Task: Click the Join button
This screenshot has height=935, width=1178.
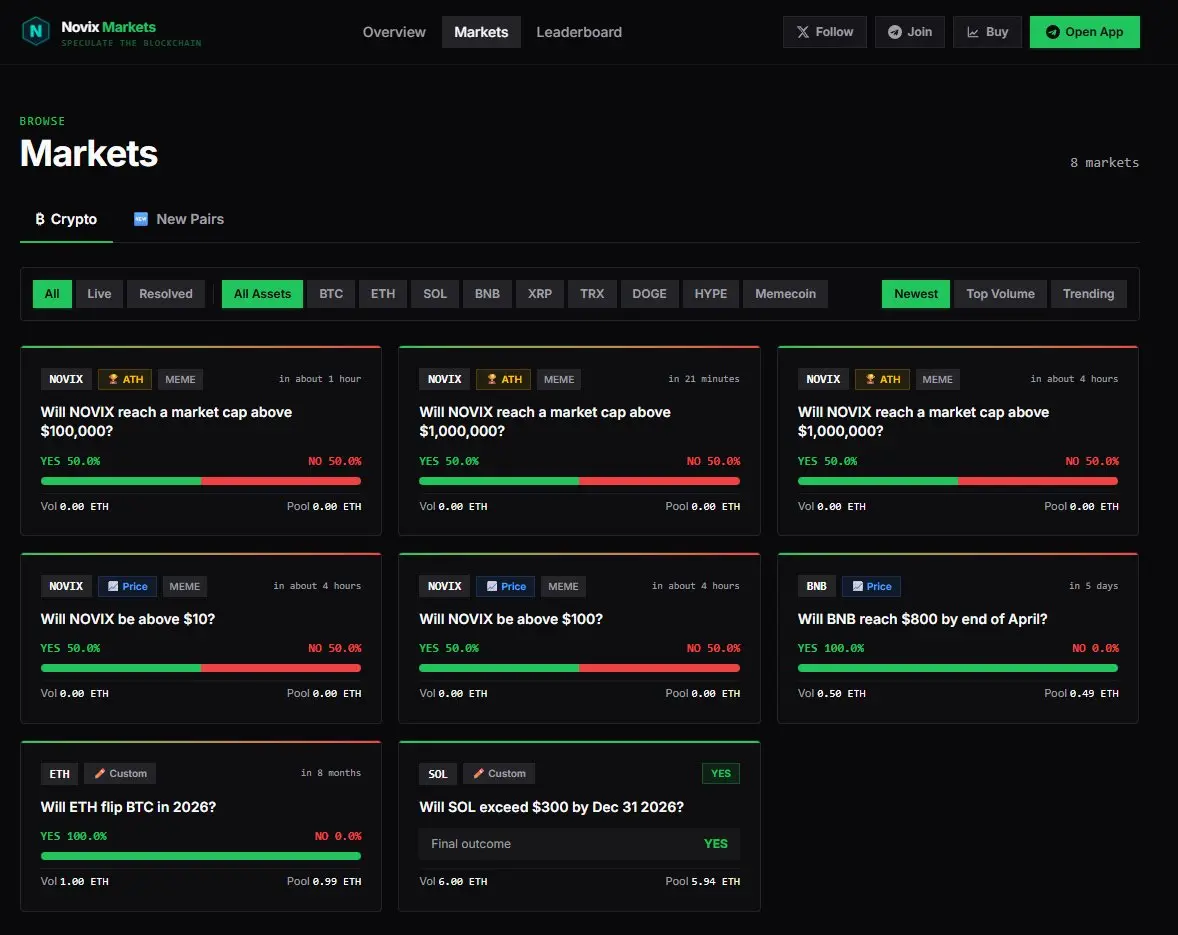Action: [x=909, y=32]
